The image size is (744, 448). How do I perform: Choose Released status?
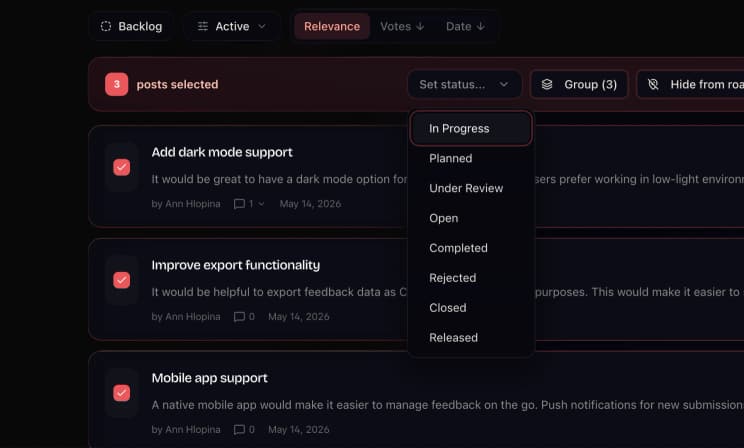click(471, 338)
